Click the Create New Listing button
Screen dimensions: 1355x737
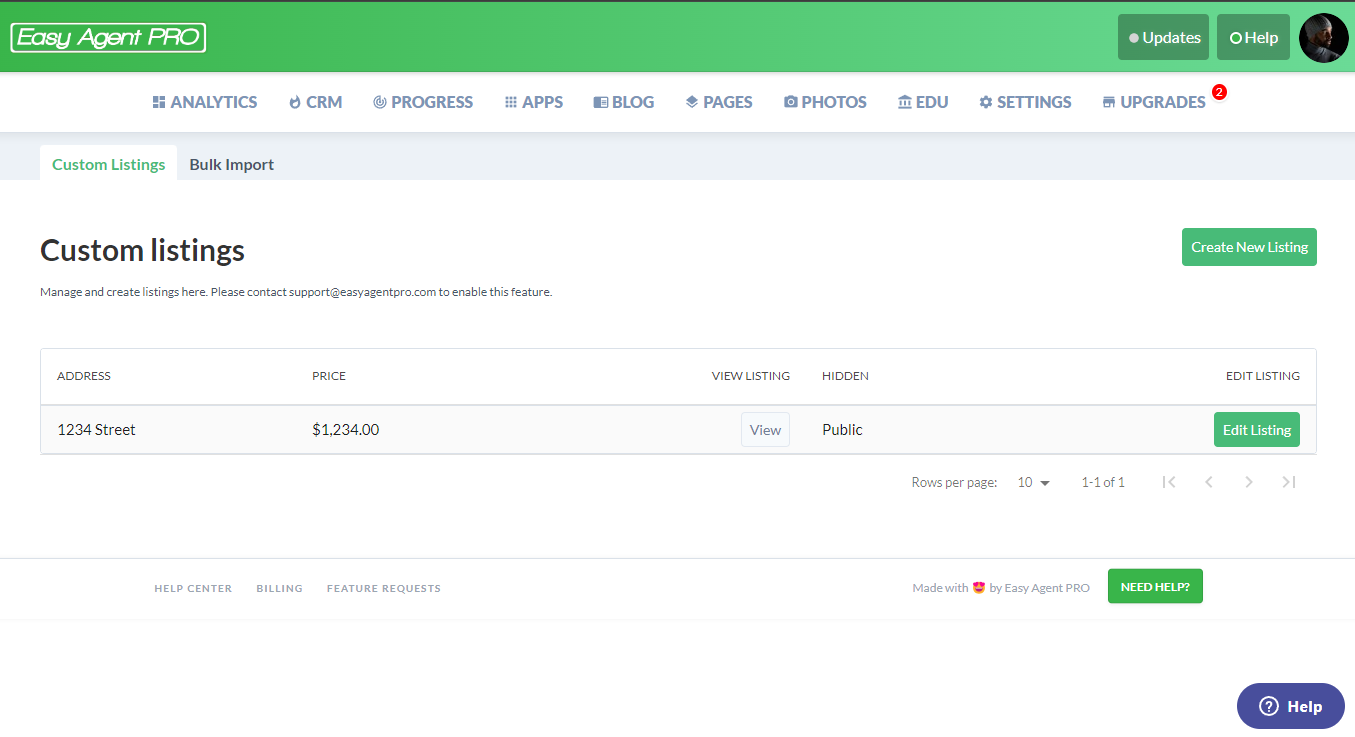pyautogui.click(x=1249, y=247)
